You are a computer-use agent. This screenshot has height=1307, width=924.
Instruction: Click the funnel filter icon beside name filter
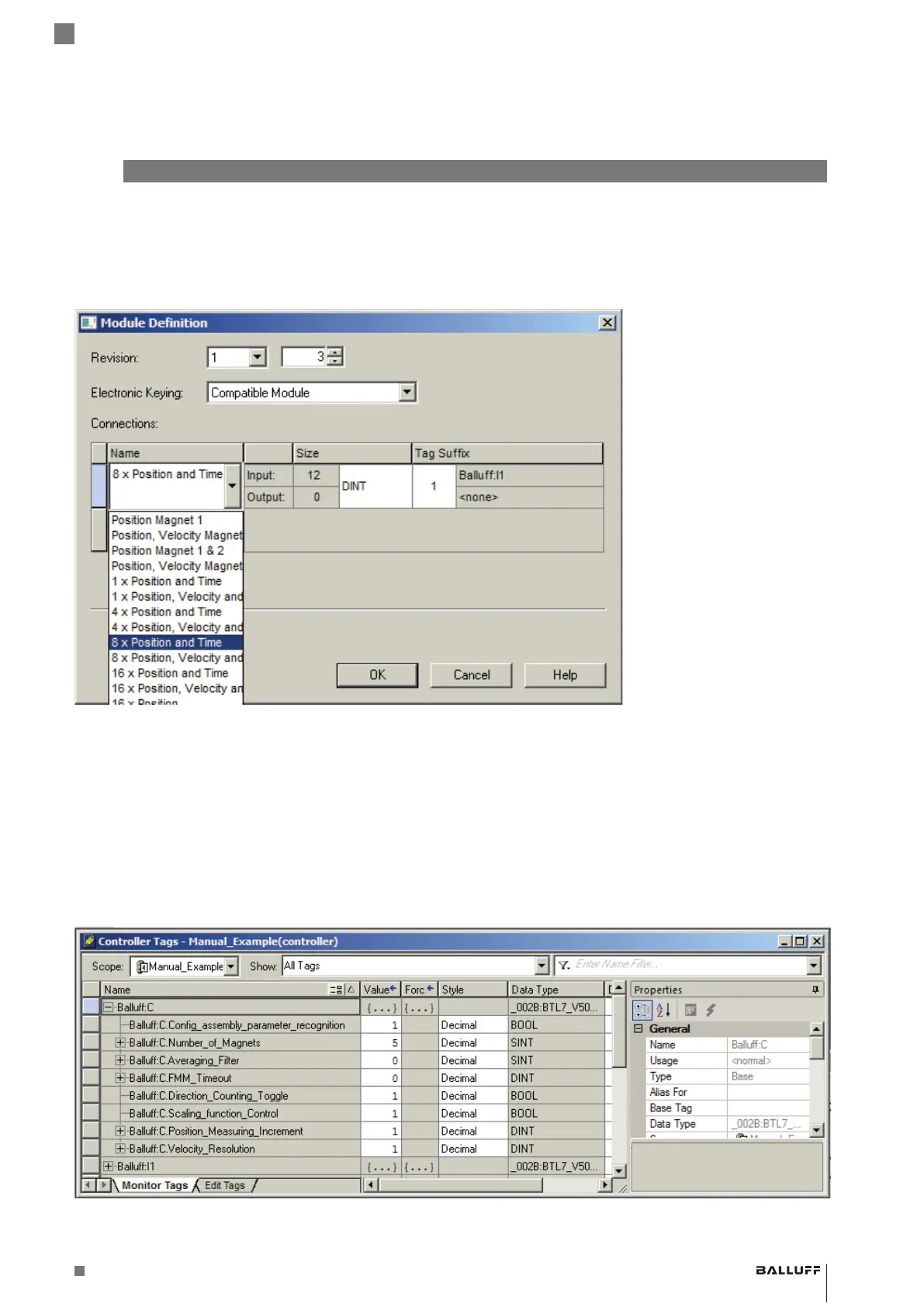(x=564, y=965)
